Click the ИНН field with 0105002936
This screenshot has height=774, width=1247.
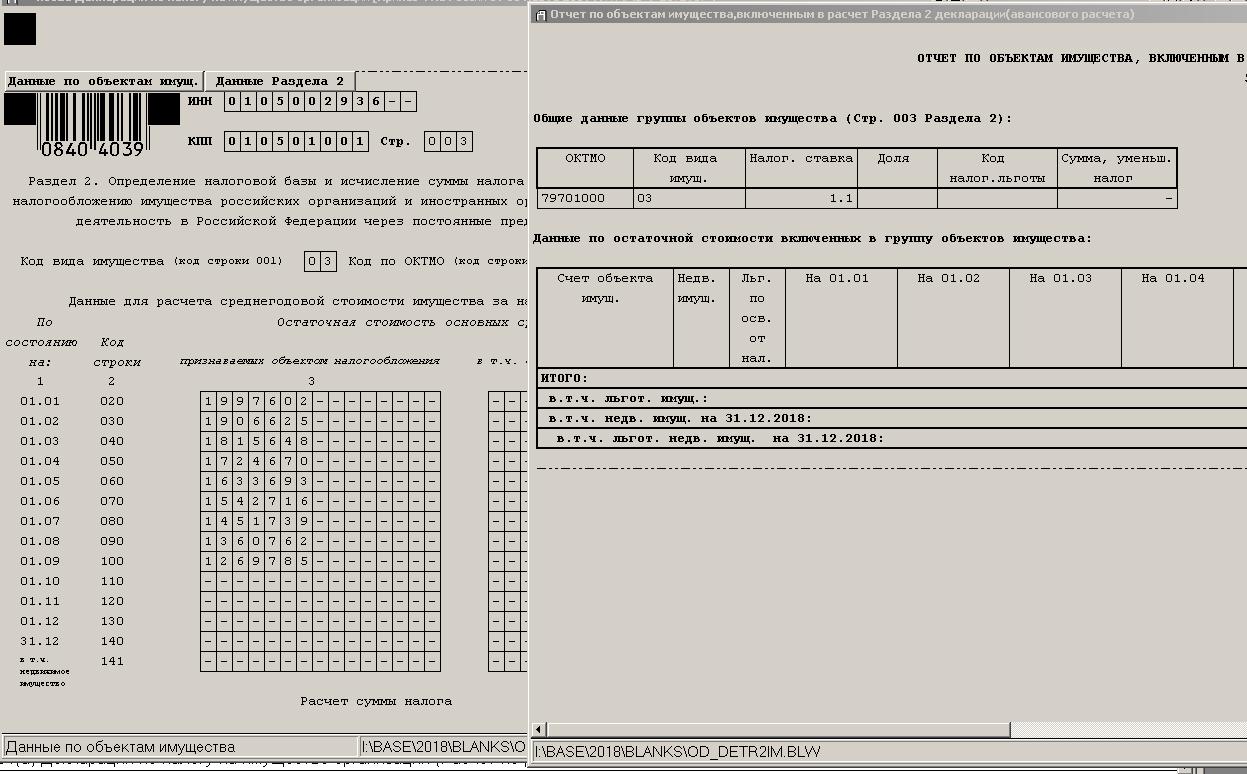tap(320, 101)
